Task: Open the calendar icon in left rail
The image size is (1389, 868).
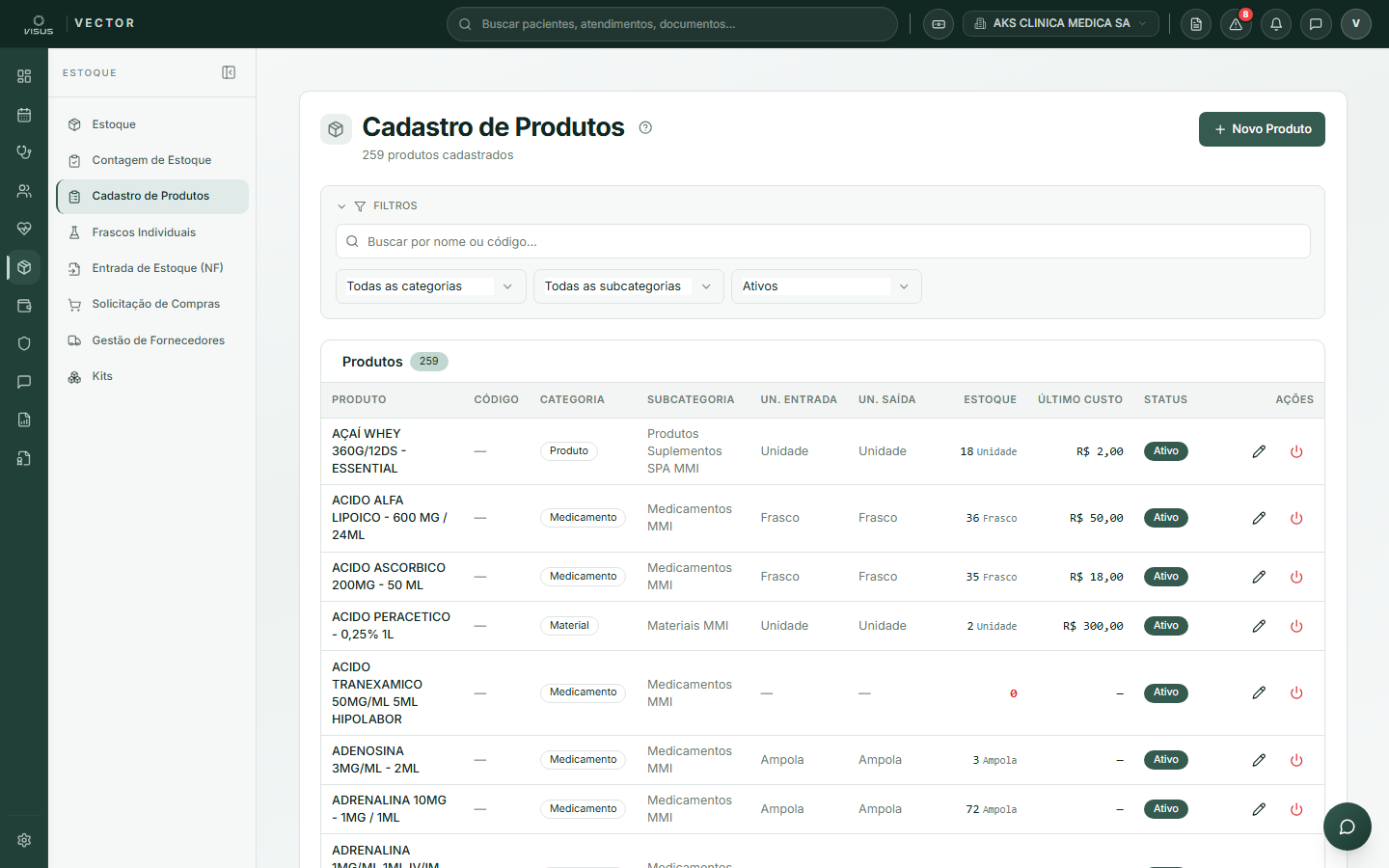Action: point(24,115)
